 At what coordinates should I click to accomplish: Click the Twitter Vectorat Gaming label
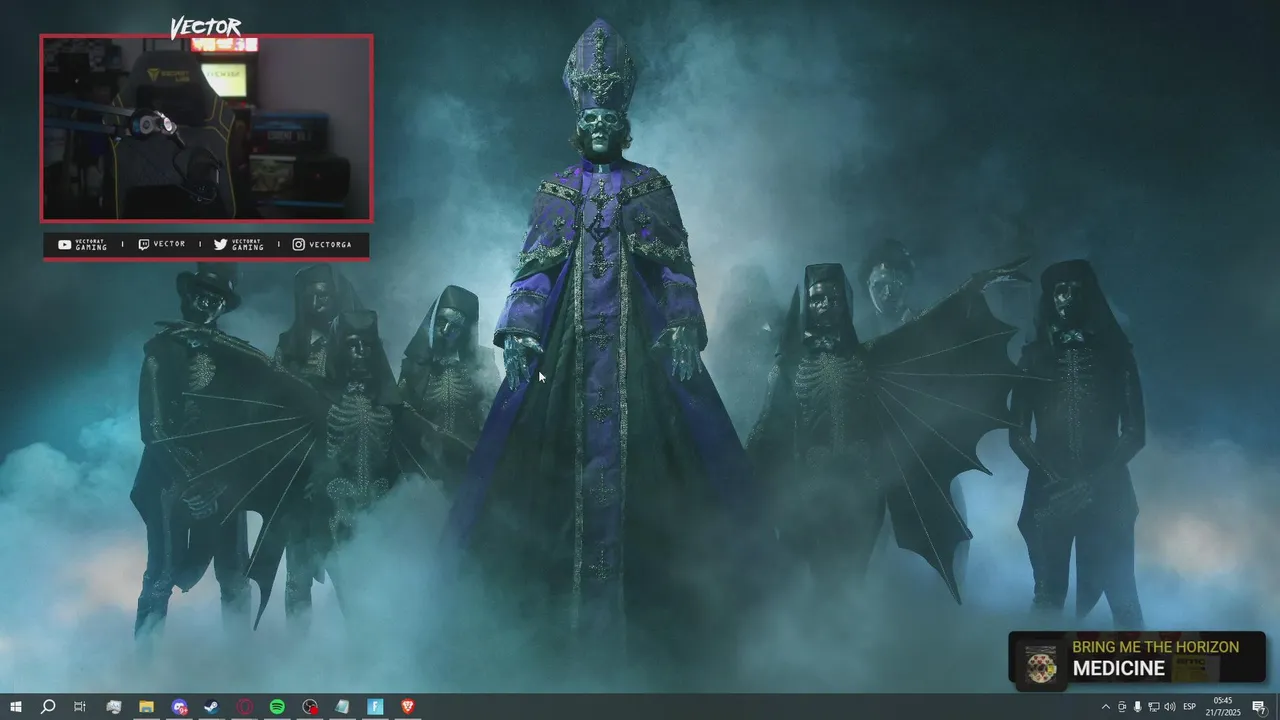click(x=239, y=245)
